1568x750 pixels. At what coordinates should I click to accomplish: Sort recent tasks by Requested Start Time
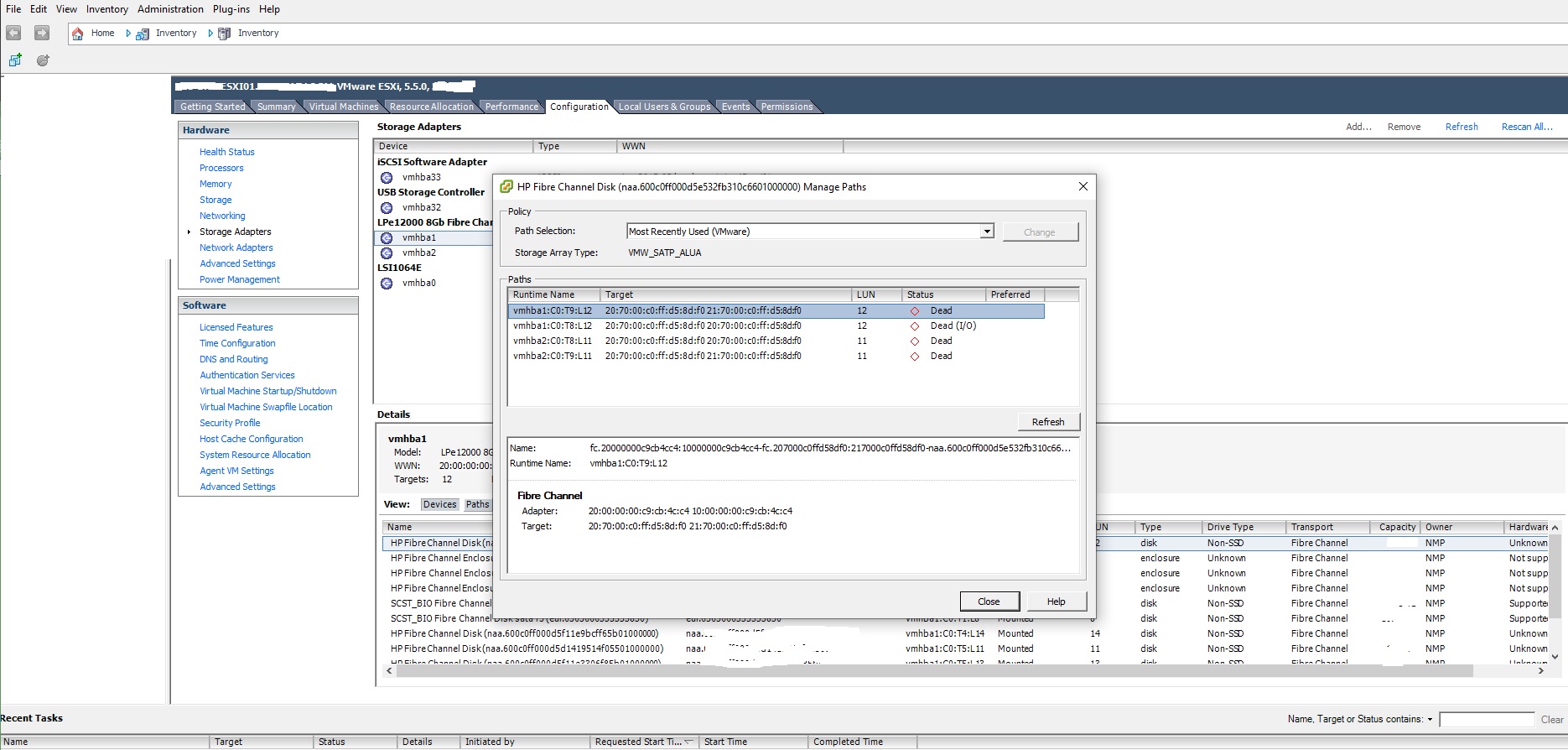[644, 742]
